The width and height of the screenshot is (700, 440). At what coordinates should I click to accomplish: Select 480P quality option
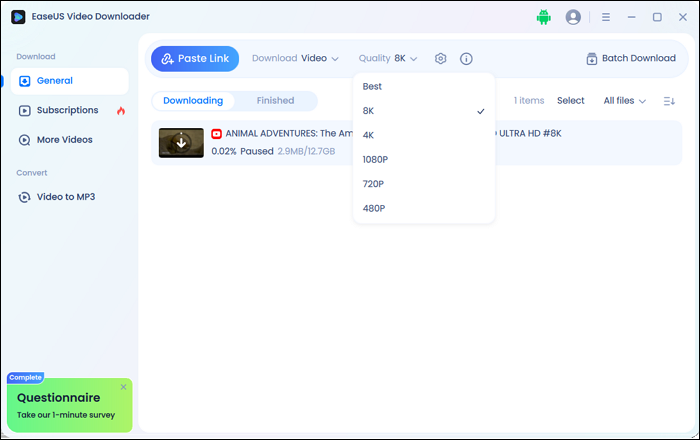424,208
